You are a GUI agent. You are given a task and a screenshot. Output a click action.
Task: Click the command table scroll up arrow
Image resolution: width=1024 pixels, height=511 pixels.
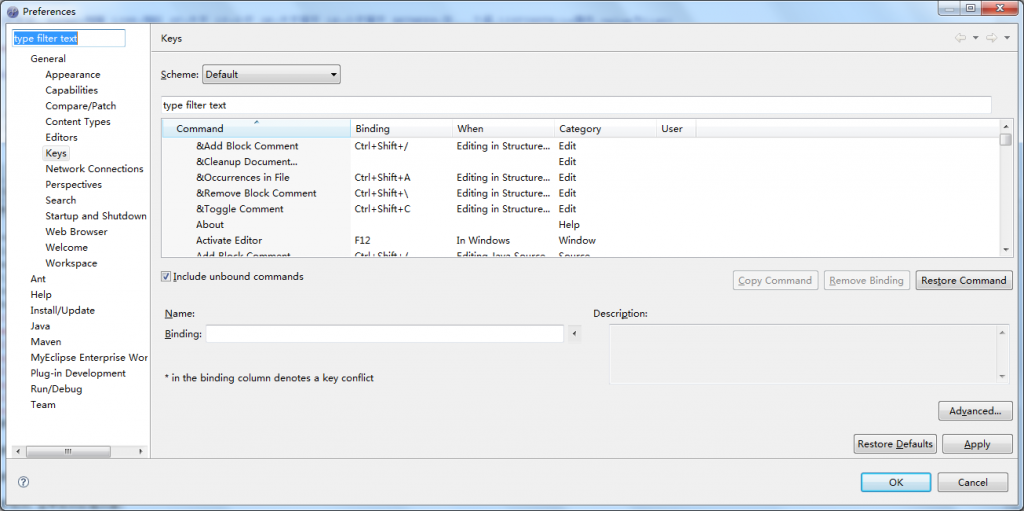[x=1006, y=125]
